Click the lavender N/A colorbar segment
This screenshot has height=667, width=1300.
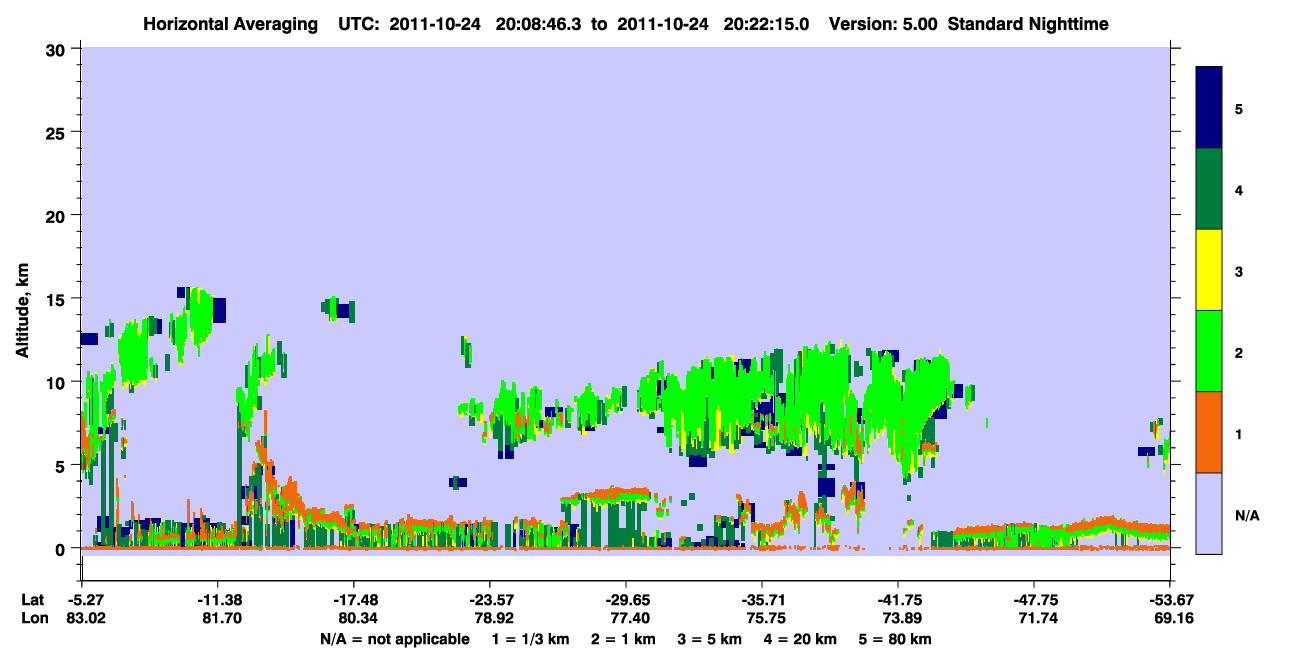coord(1209,513)
